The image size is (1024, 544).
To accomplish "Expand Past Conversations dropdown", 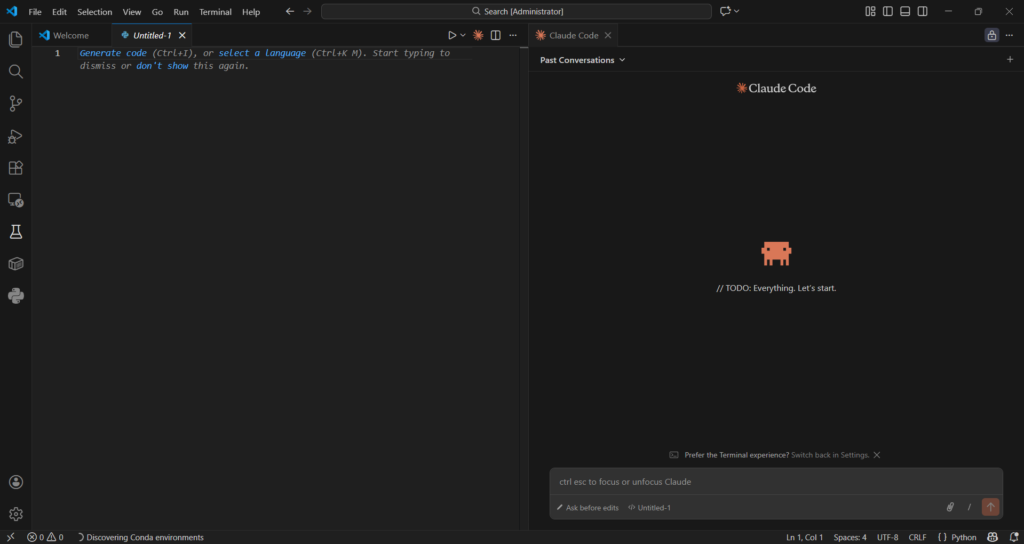I will tap(583, 59).
